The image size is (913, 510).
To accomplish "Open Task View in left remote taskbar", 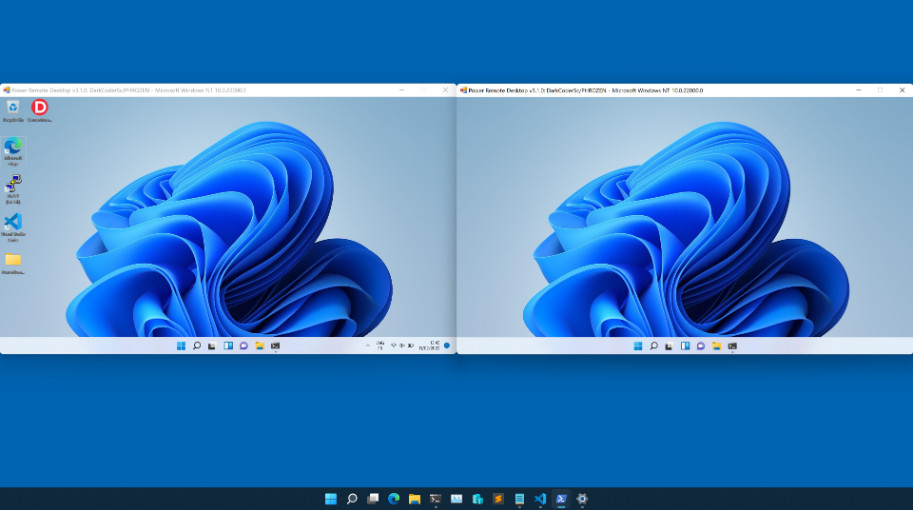I will point(212,346).
